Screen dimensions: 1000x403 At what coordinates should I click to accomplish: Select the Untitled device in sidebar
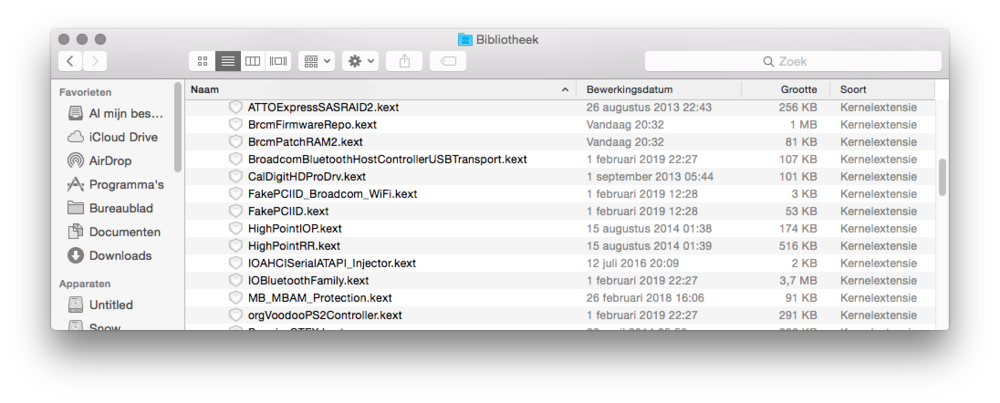(110, 304)
